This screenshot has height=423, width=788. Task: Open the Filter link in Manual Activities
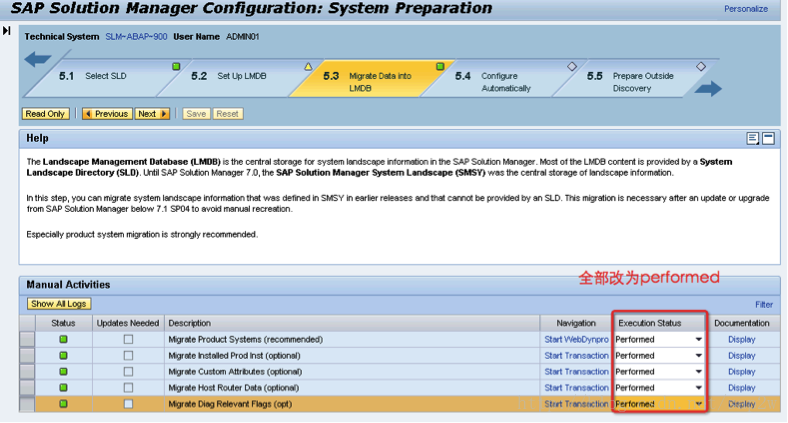(x=764, y=304)
